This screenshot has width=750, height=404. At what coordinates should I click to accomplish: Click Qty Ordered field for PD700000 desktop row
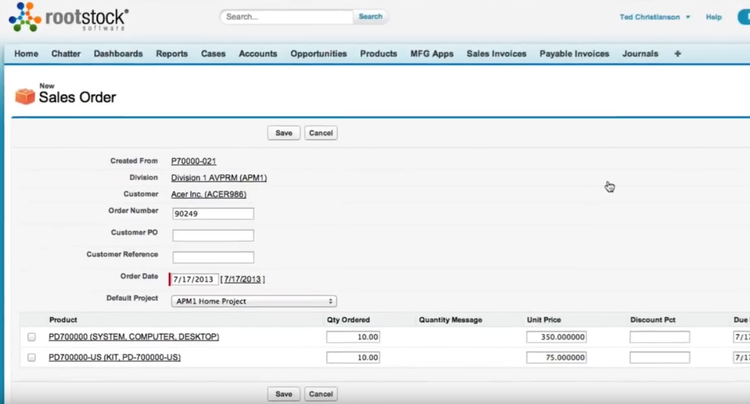click(x=353, y=337)
